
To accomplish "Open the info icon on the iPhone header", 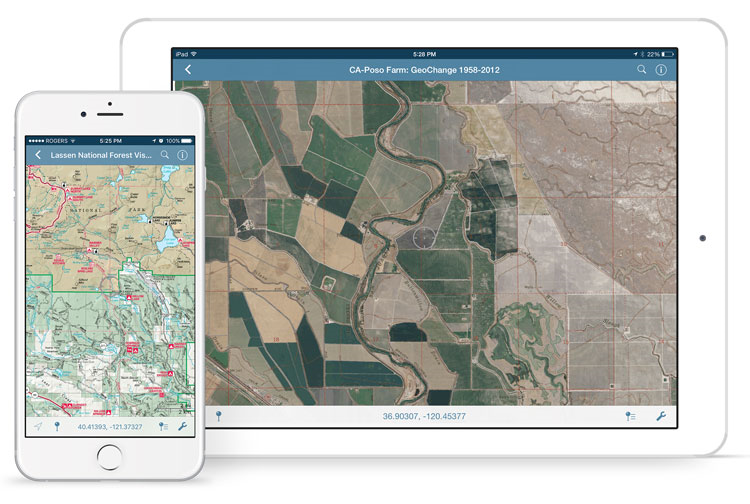I will 182,156.
